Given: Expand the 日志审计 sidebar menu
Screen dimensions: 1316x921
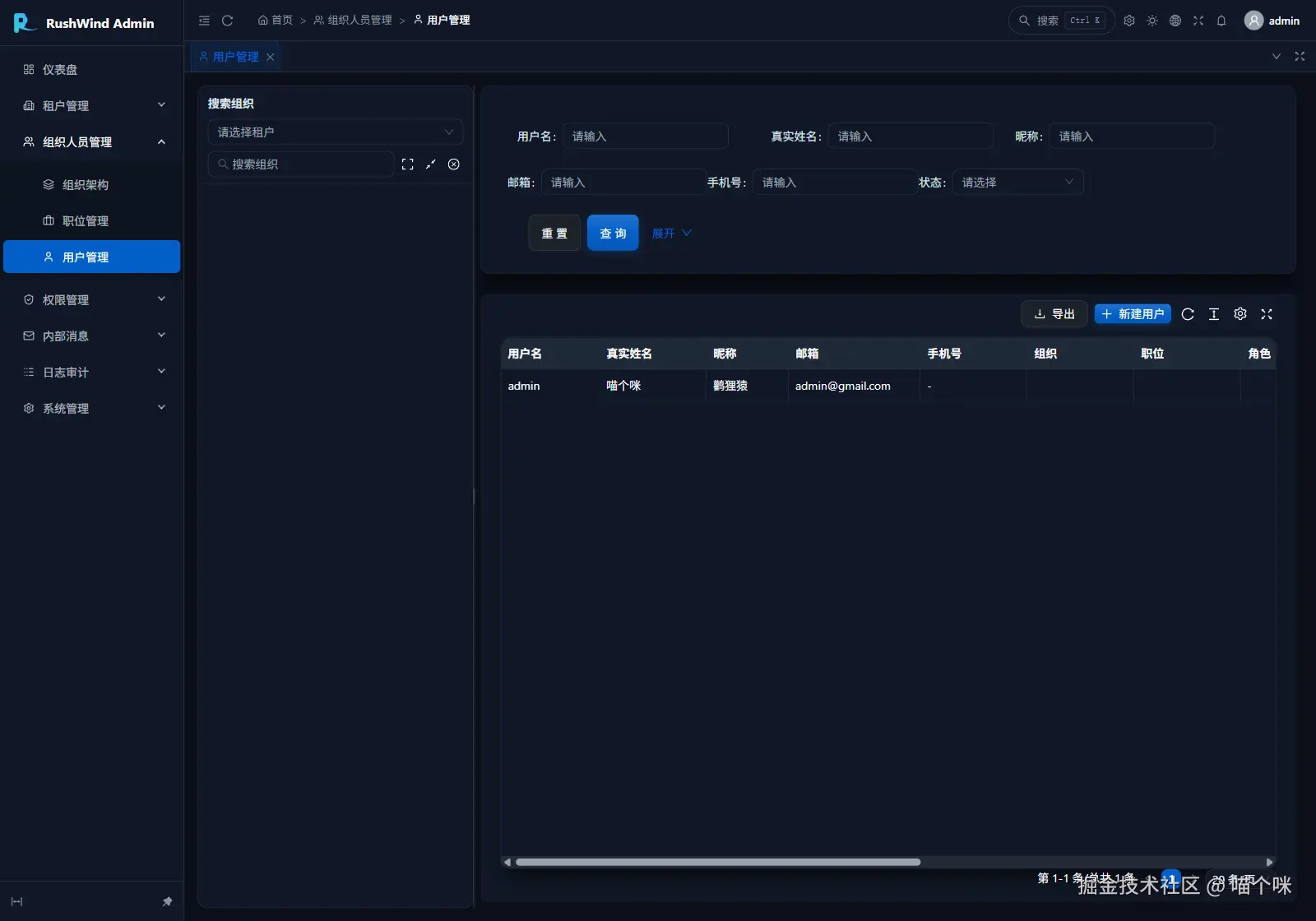Looking at the screenshot, I should point(92,373).
